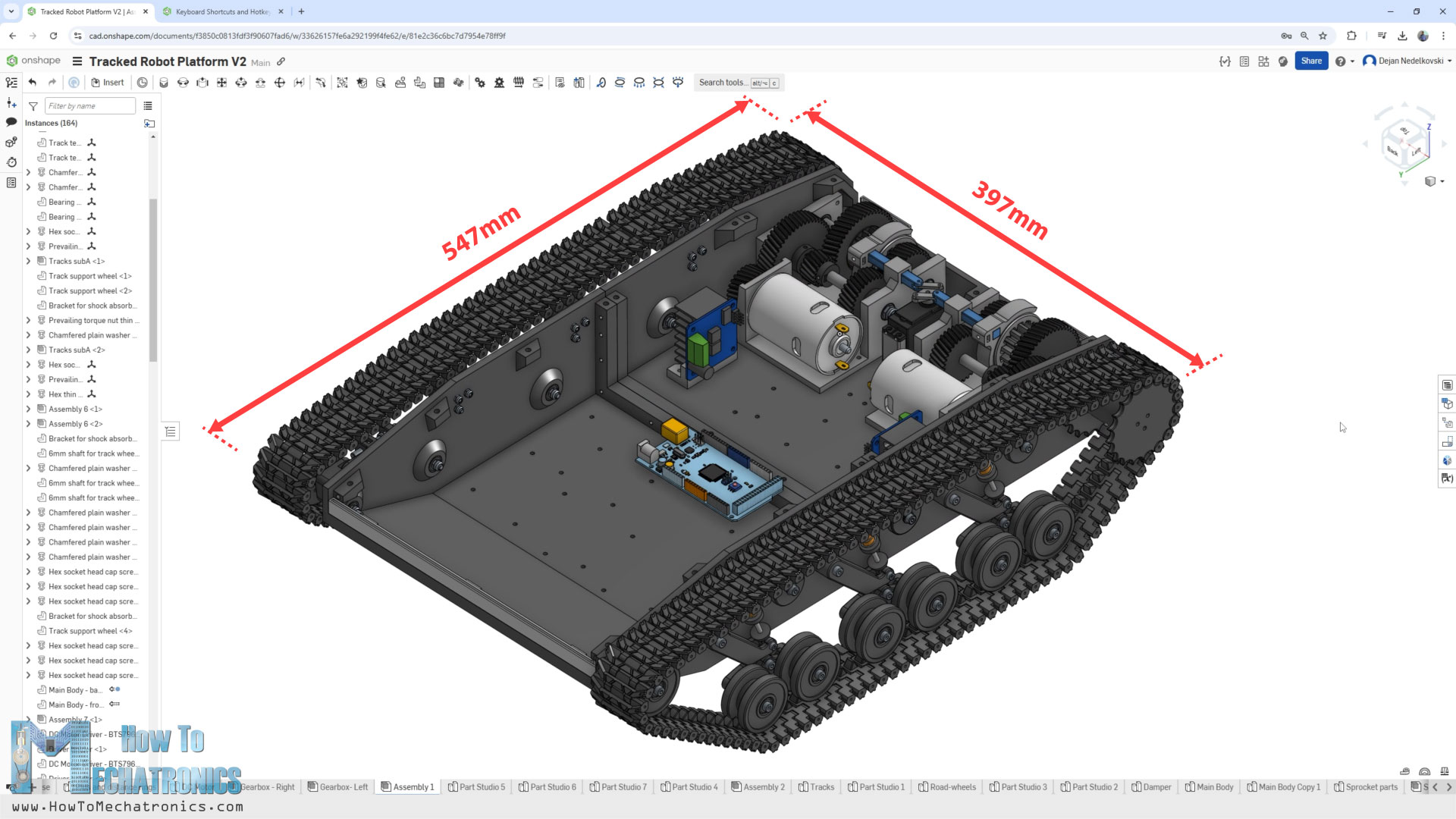1456x819 pixels.
Task: Open the comments panel icon
Action: point(11,122)
